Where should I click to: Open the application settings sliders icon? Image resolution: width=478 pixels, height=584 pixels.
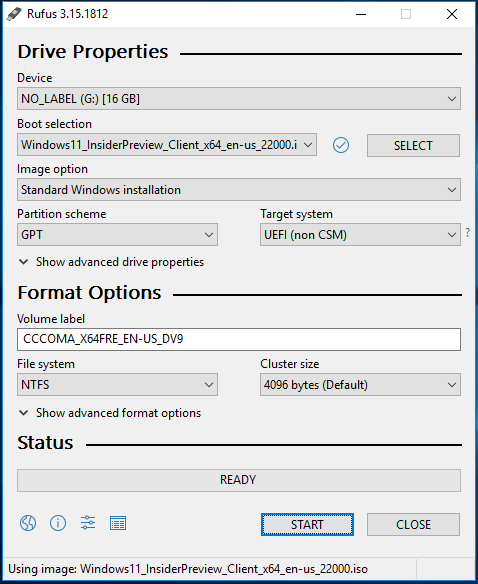(88, 523)
